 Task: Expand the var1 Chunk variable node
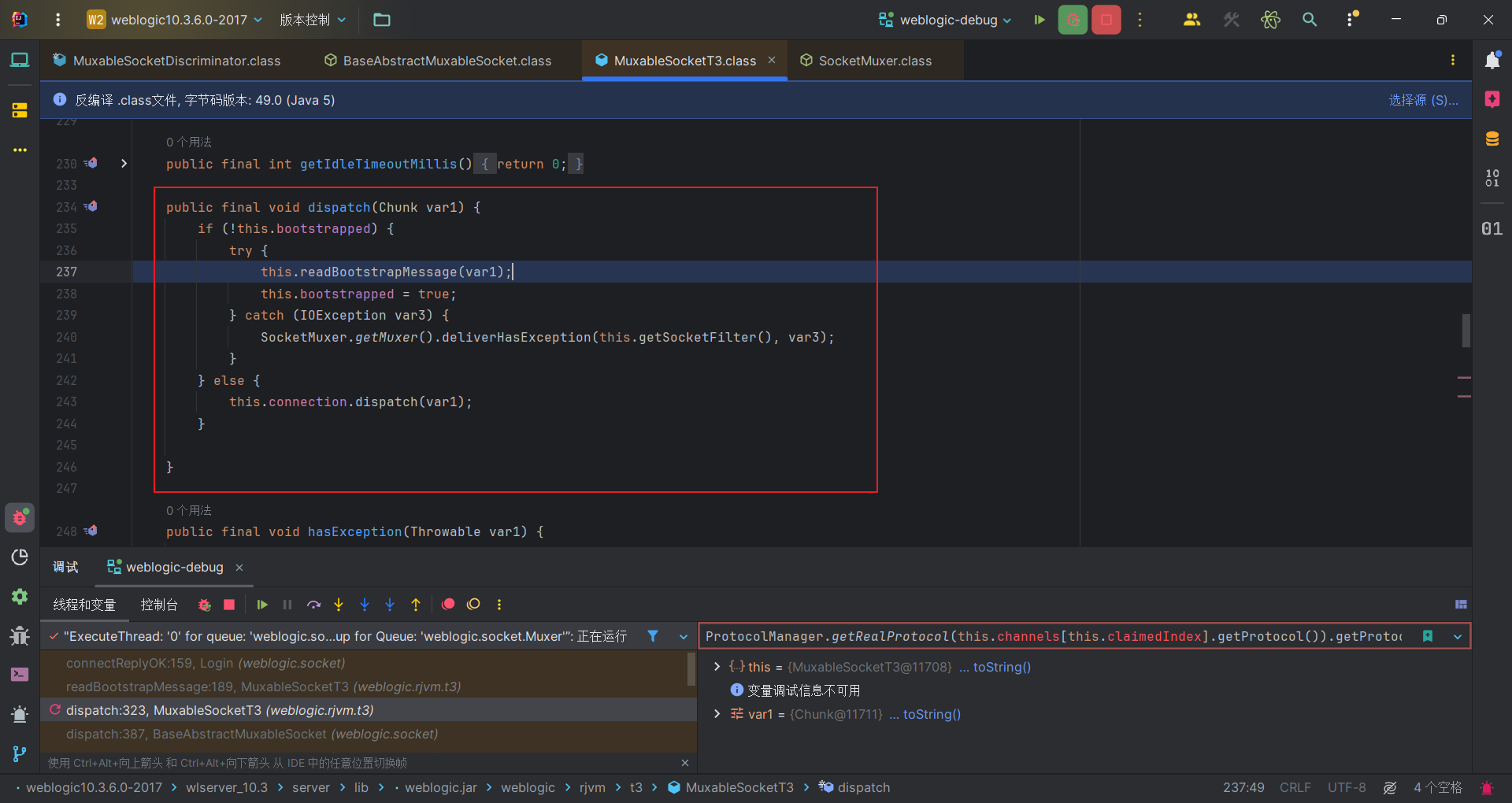pos(717,714)
